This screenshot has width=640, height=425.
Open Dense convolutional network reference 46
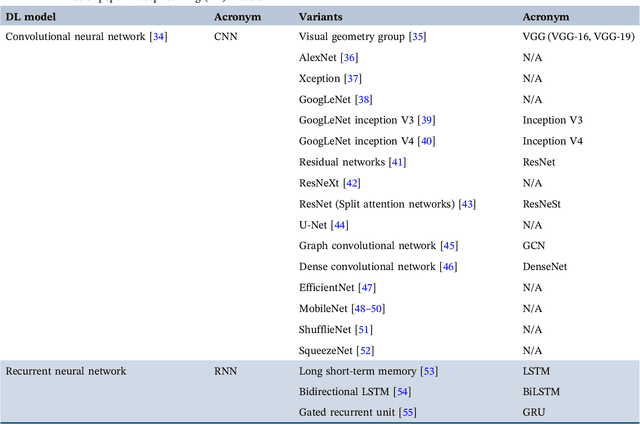pyautogui.click(x=450, y=267)
